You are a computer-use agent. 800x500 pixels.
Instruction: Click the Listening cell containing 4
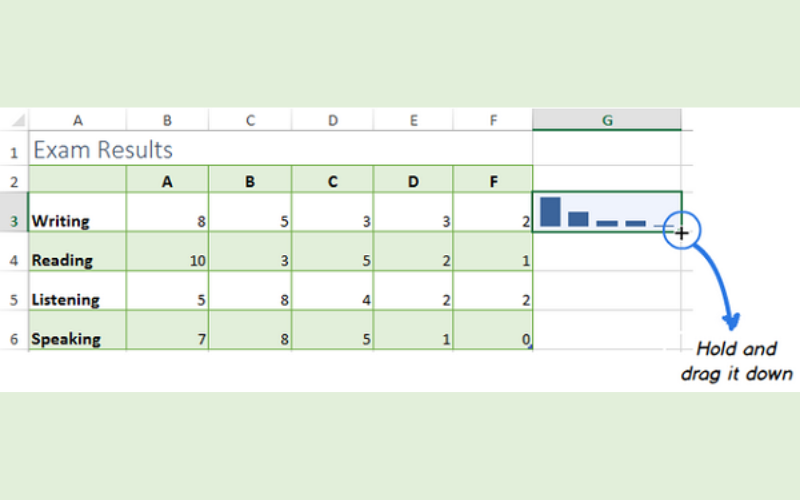point(333,299)
